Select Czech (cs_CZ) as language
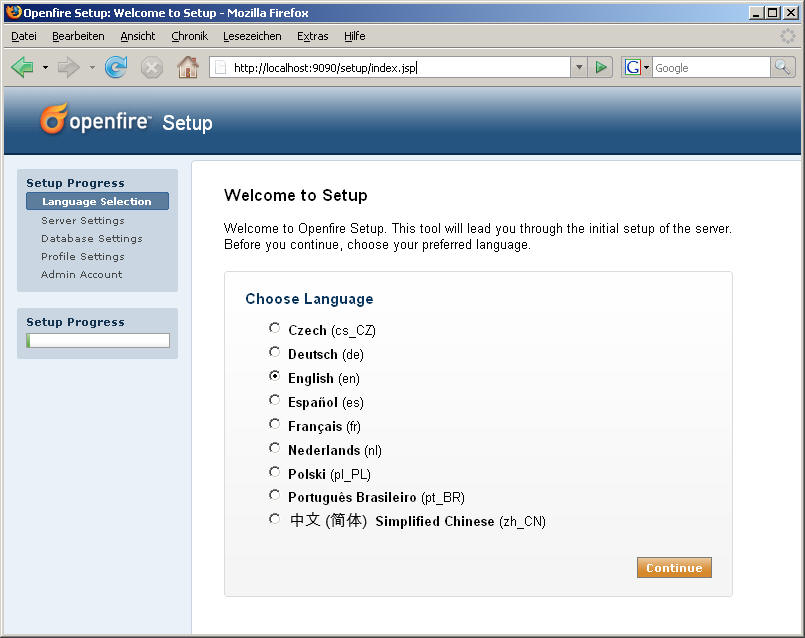805x638 pixels. 275,329
